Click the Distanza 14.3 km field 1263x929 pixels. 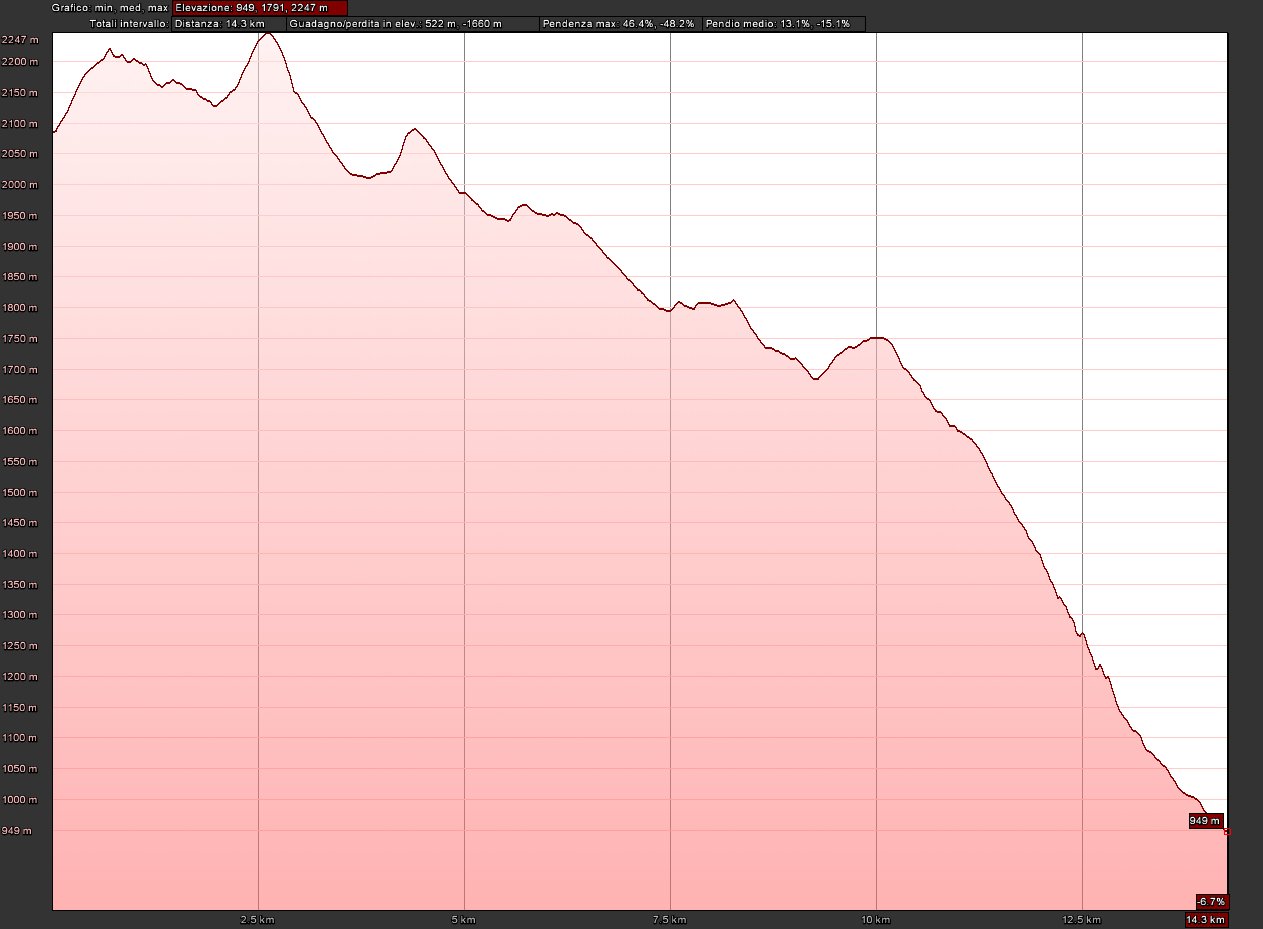point(228,23)
